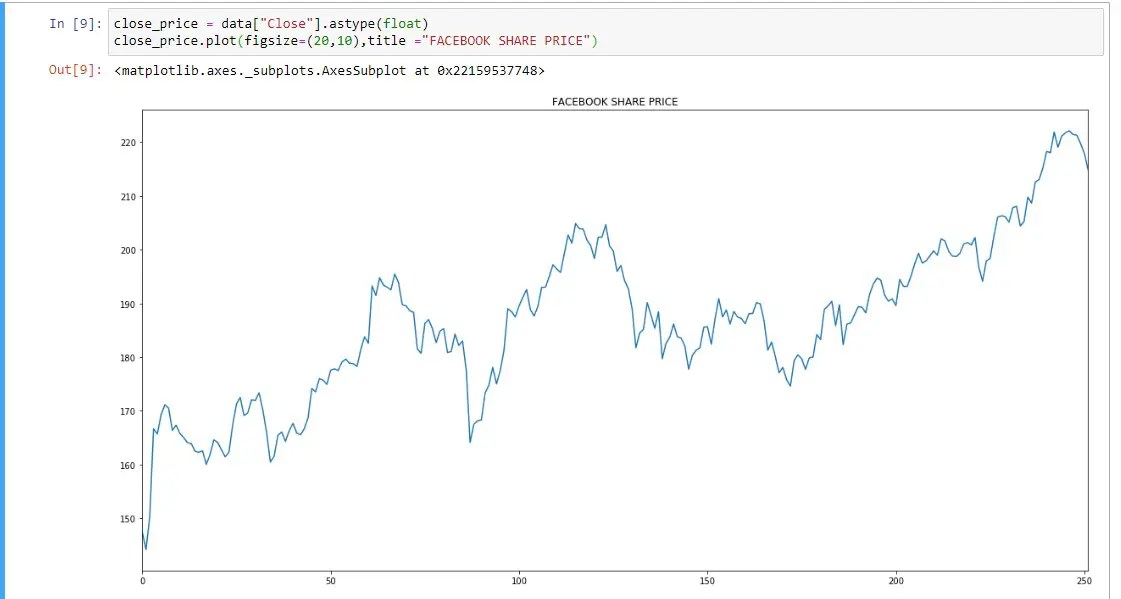The height and width of the screenshot is (599, 1121).
Task: Click the AxesSubplot output text
Action: pos(329,70)
